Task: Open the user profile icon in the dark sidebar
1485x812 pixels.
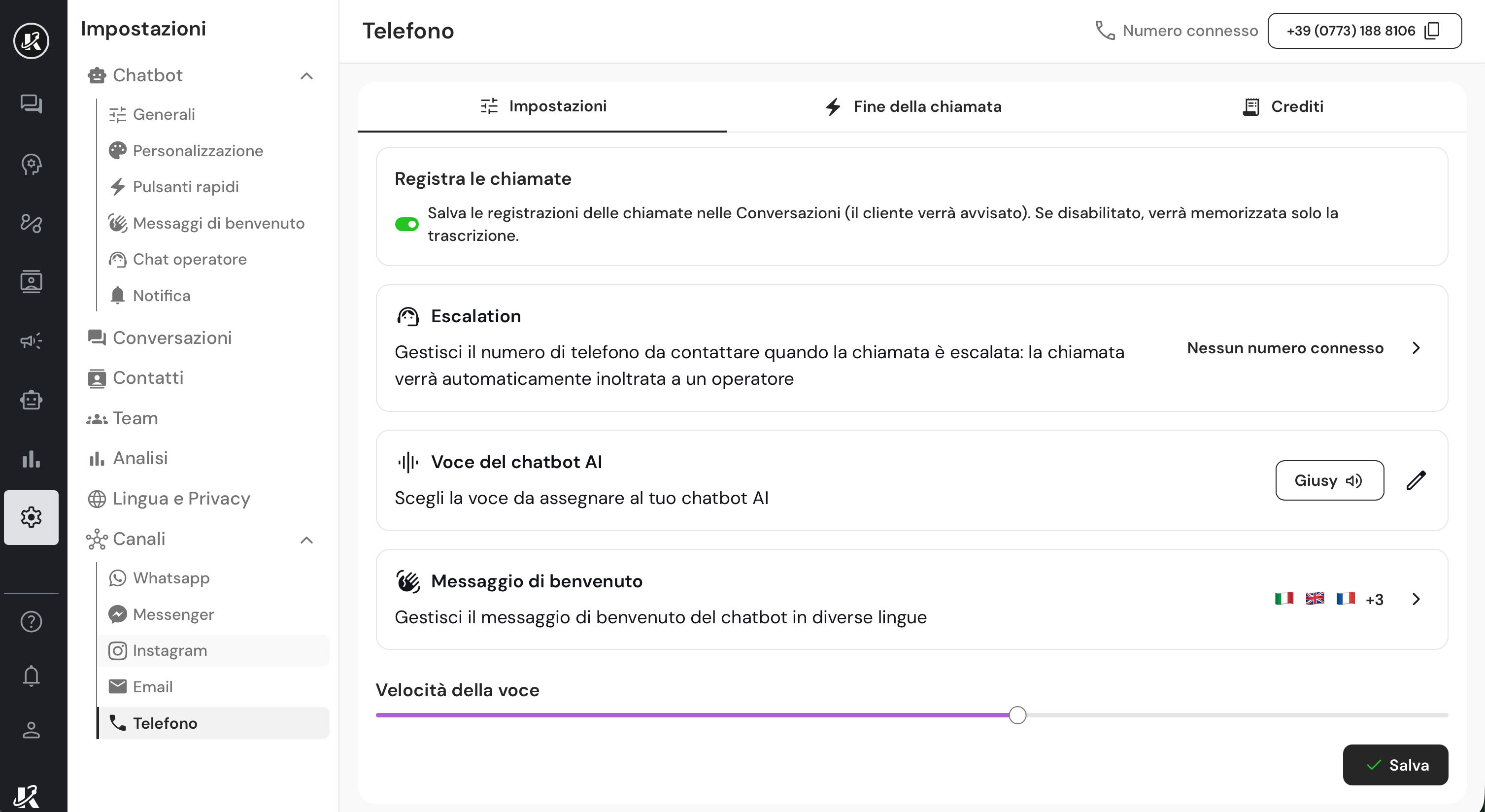Action: (x=31, y=730)
